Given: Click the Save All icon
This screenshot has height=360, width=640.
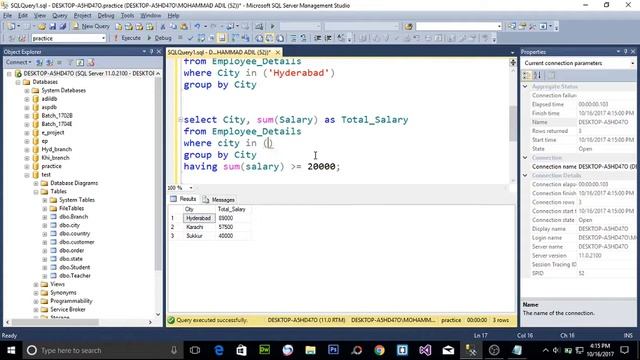Looking at the screenshot, I should point(63,26).
